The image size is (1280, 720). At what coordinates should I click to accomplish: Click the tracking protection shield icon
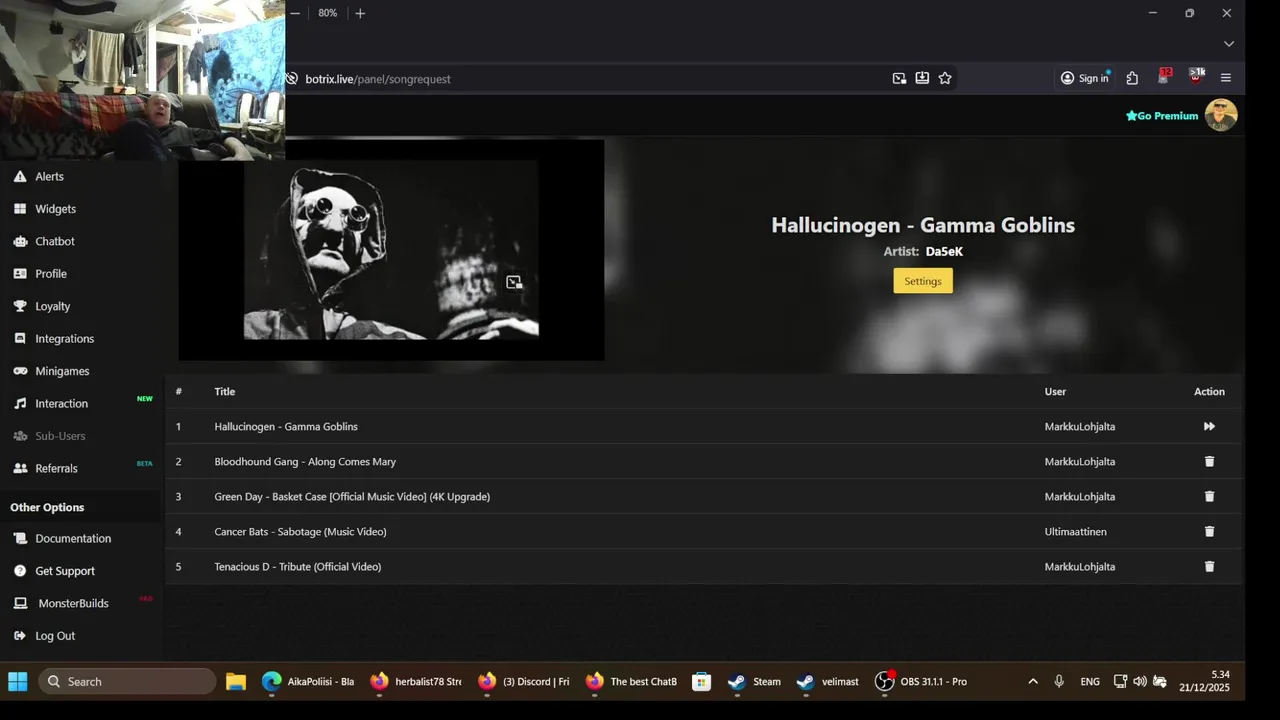tap(292, 79)
